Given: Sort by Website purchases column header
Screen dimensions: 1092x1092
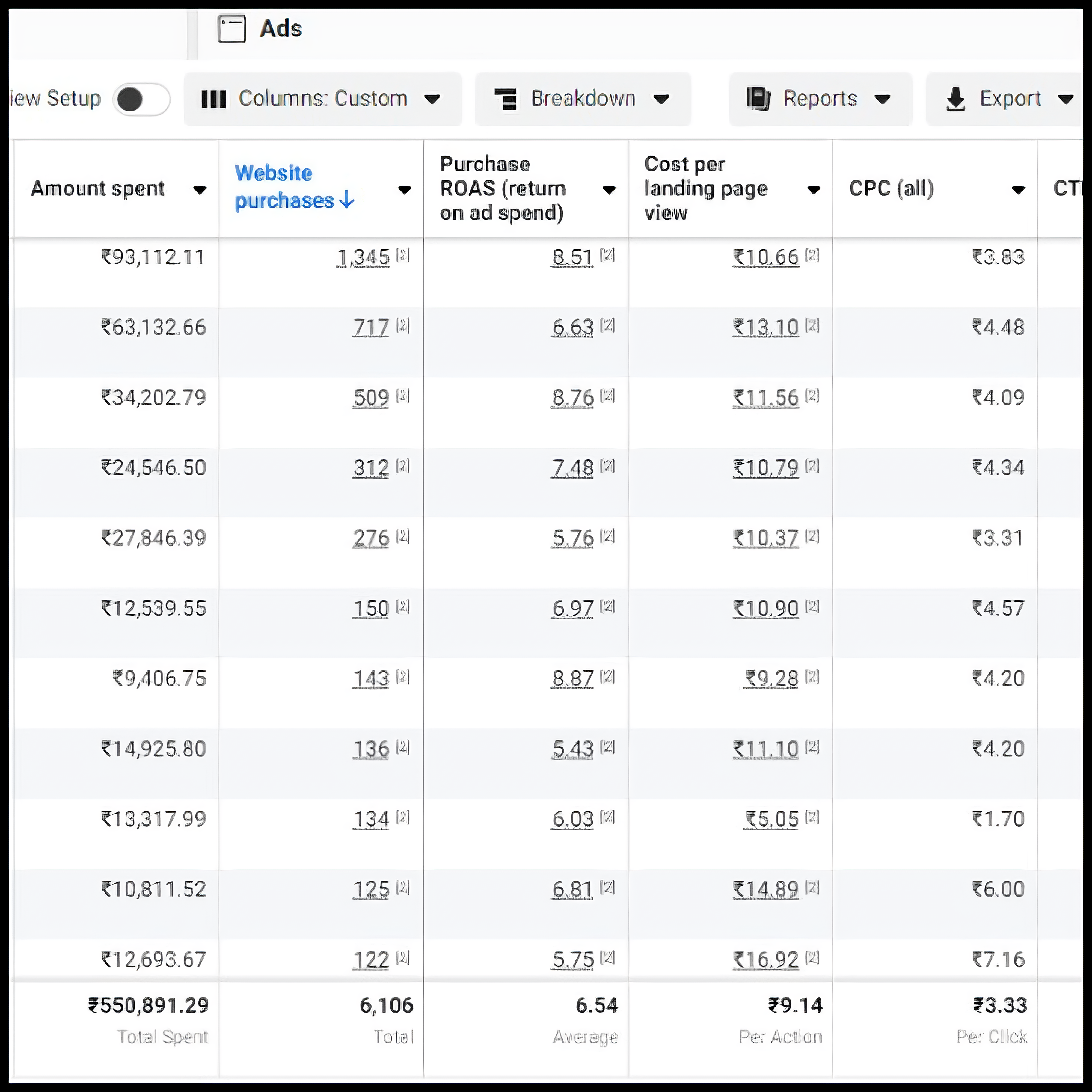Looking at the screenshot, I should point(295,187).
